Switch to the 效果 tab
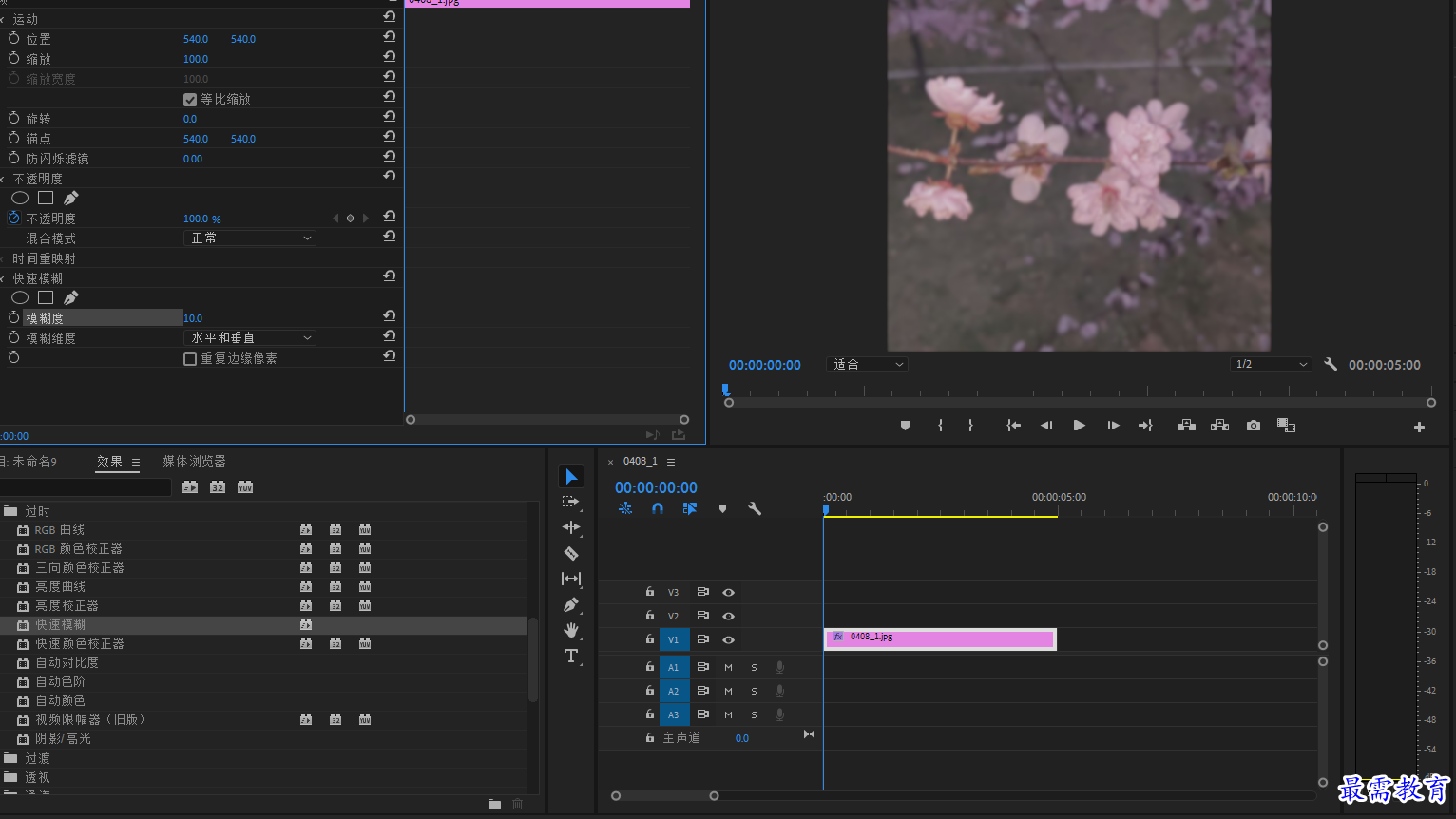 tap(109, 461)
